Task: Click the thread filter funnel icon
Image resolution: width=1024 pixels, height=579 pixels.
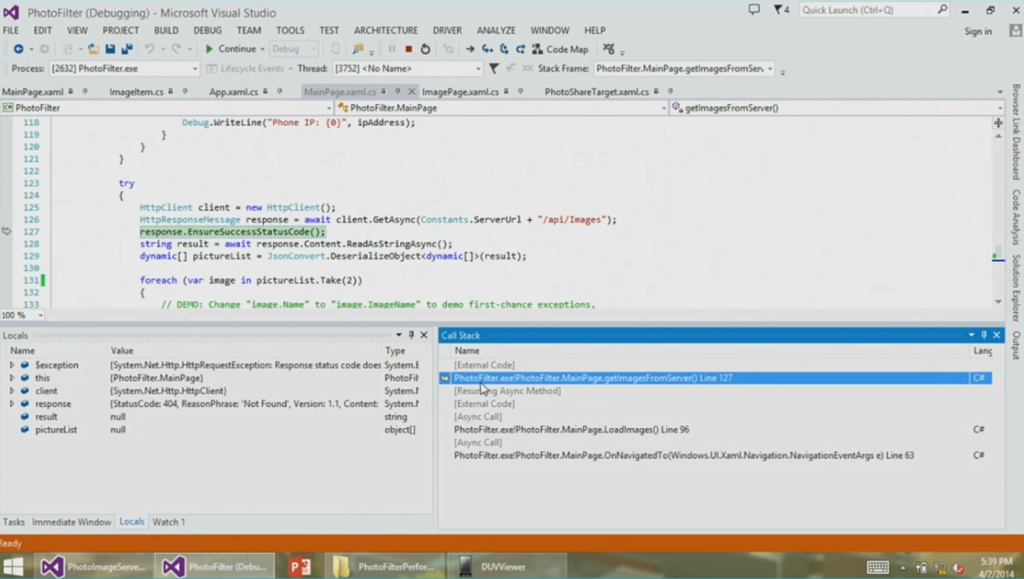Action: pyautogui.click(x=494, y=68)
